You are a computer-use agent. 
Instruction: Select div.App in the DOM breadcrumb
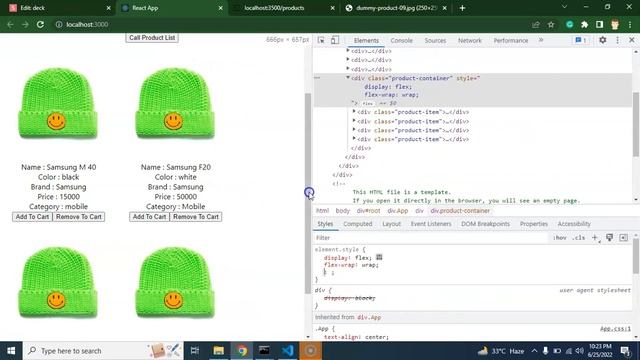click(x=398, y=211)
